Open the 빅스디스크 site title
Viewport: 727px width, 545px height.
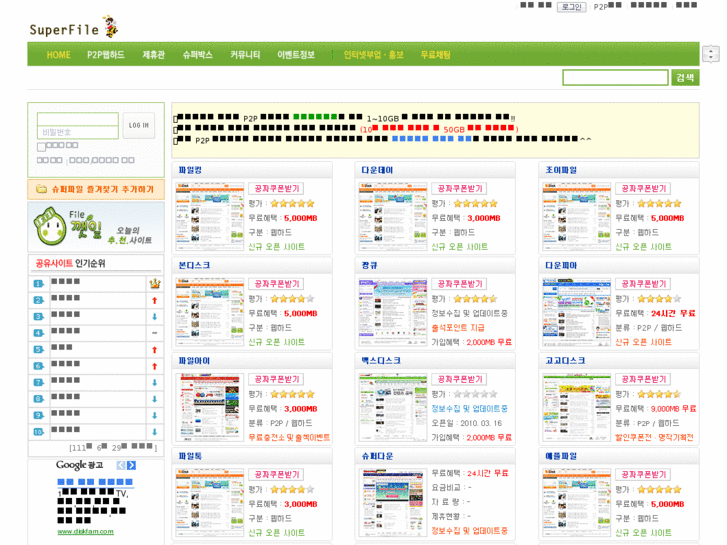click(x=381, y=361)
